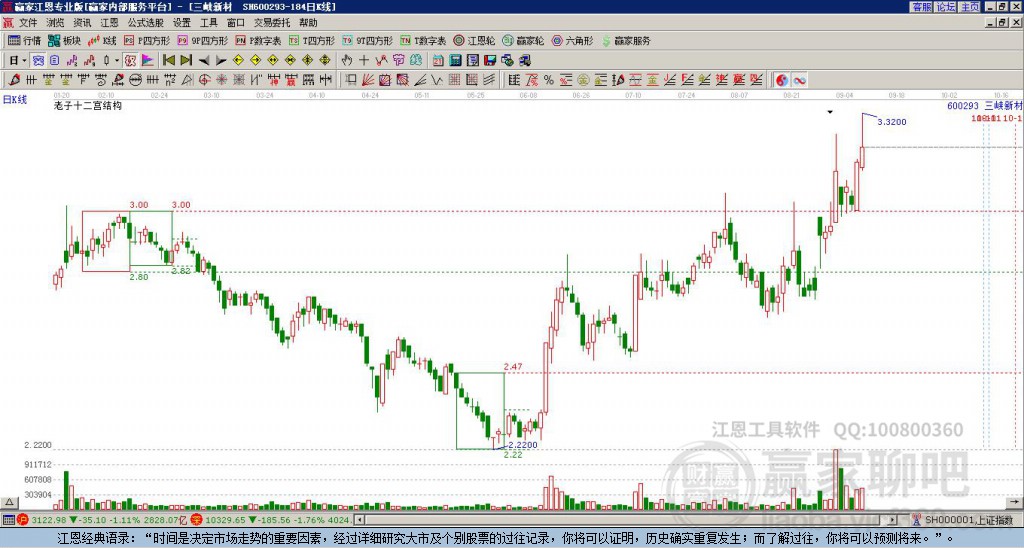
Task: Click the 3.3200 price high label
Action: click(891, 122)
